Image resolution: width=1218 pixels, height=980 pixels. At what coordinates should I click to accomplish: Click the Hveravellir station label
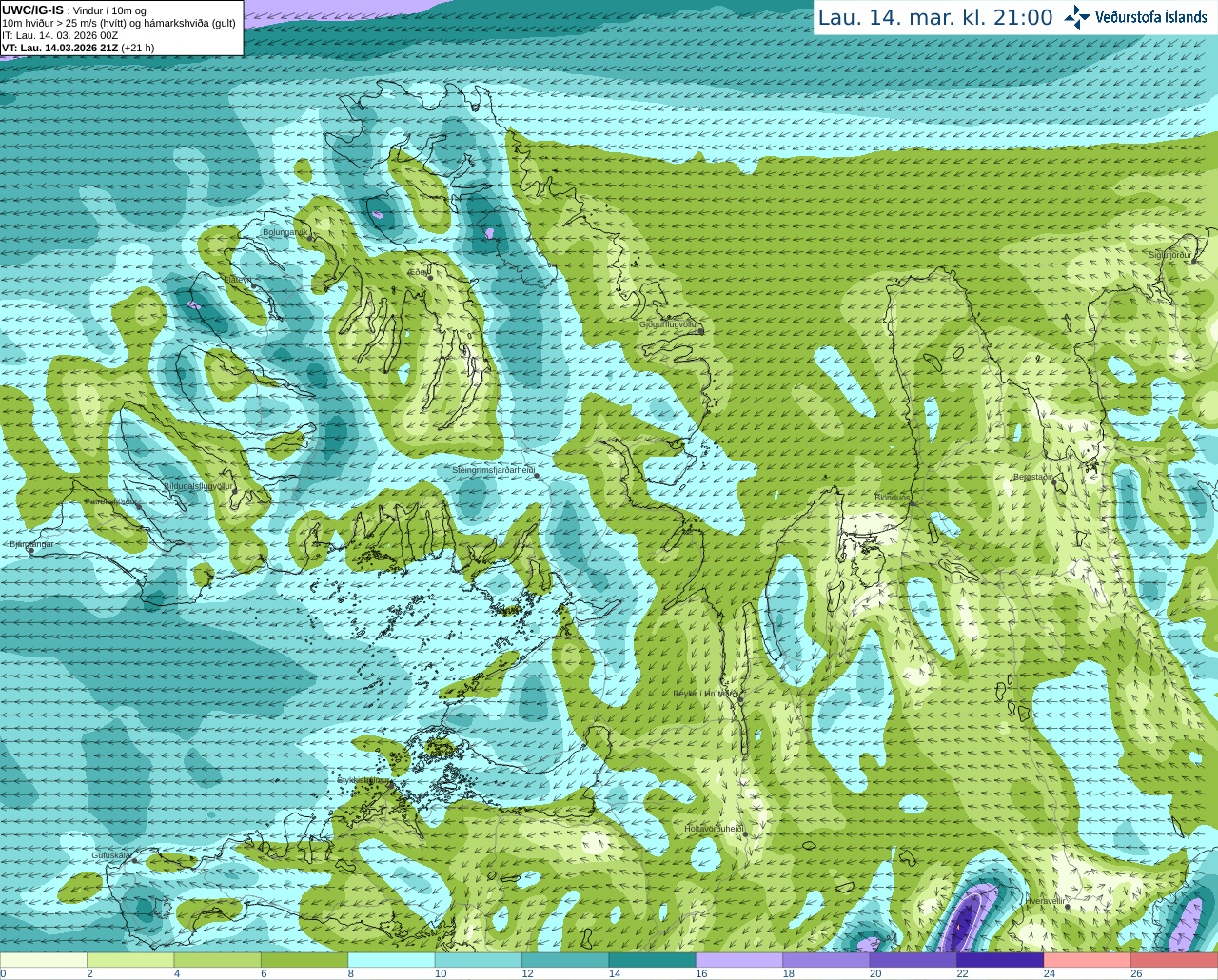coord(1046,900)
